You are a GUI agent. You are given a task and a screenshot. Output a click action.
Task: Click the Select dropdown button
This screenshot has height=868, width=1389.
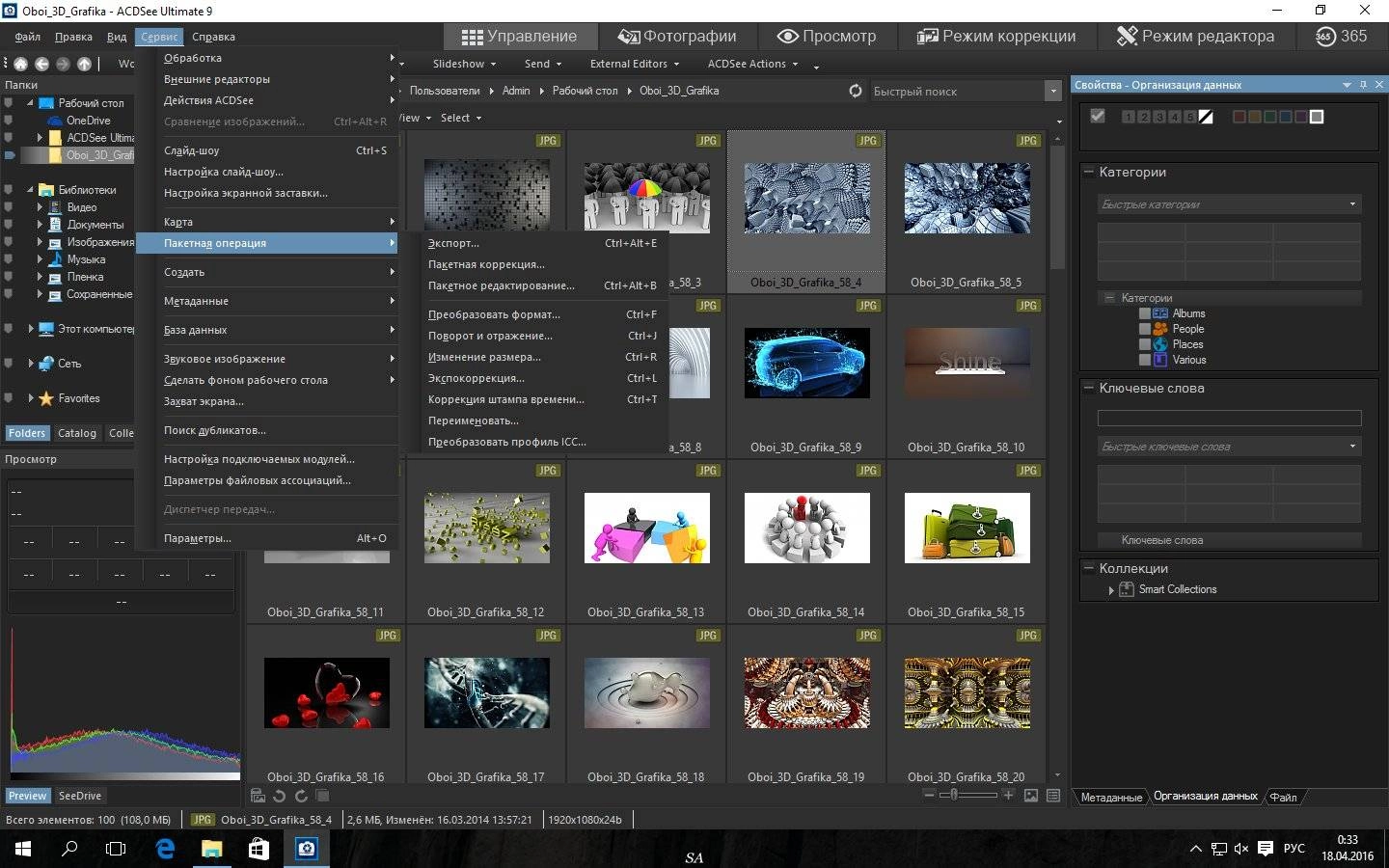pyautogui.click(x=461, y=118)
